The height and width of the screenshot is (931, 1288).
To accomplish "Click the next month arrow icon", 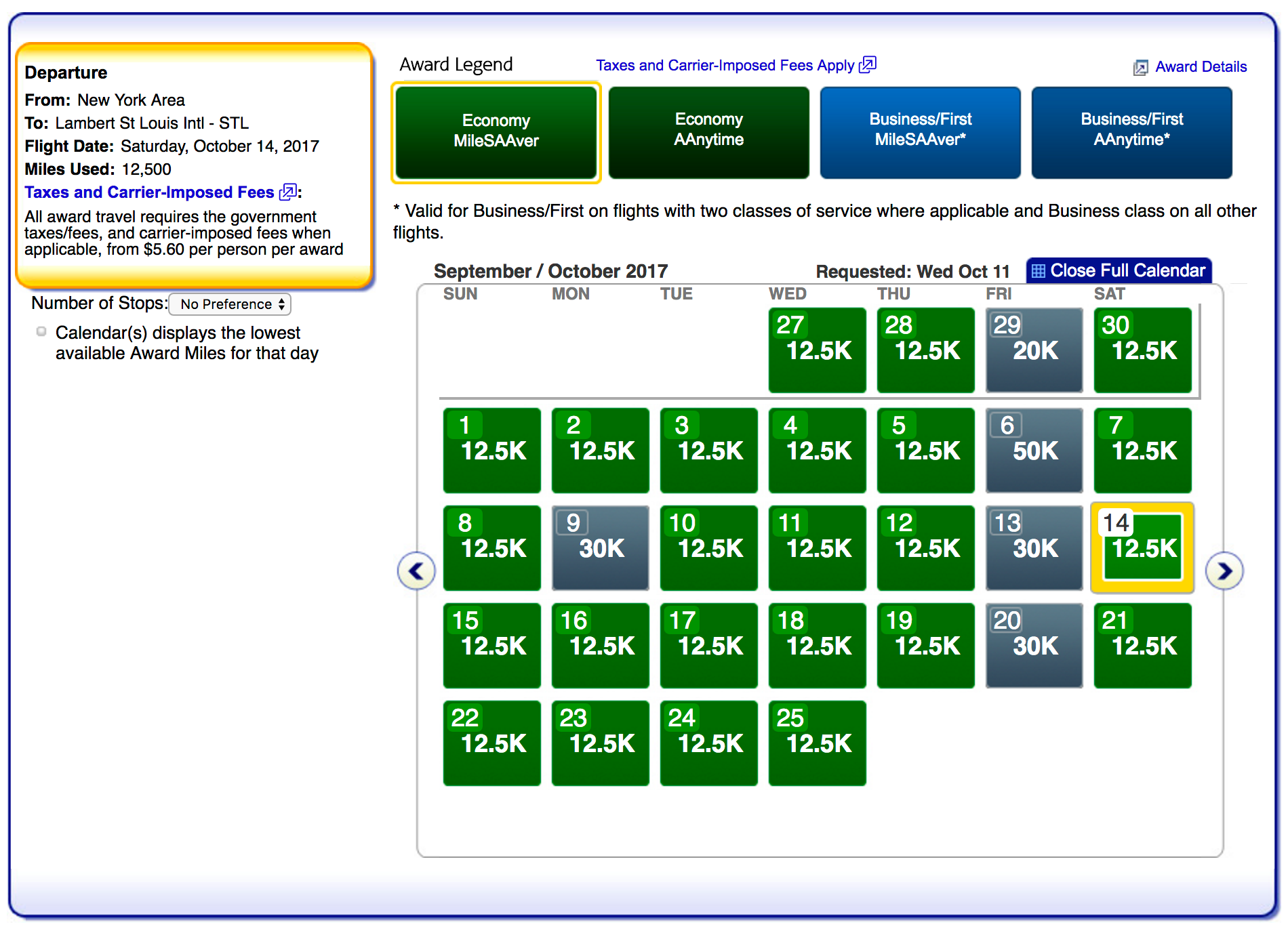I will (1224, 571).
